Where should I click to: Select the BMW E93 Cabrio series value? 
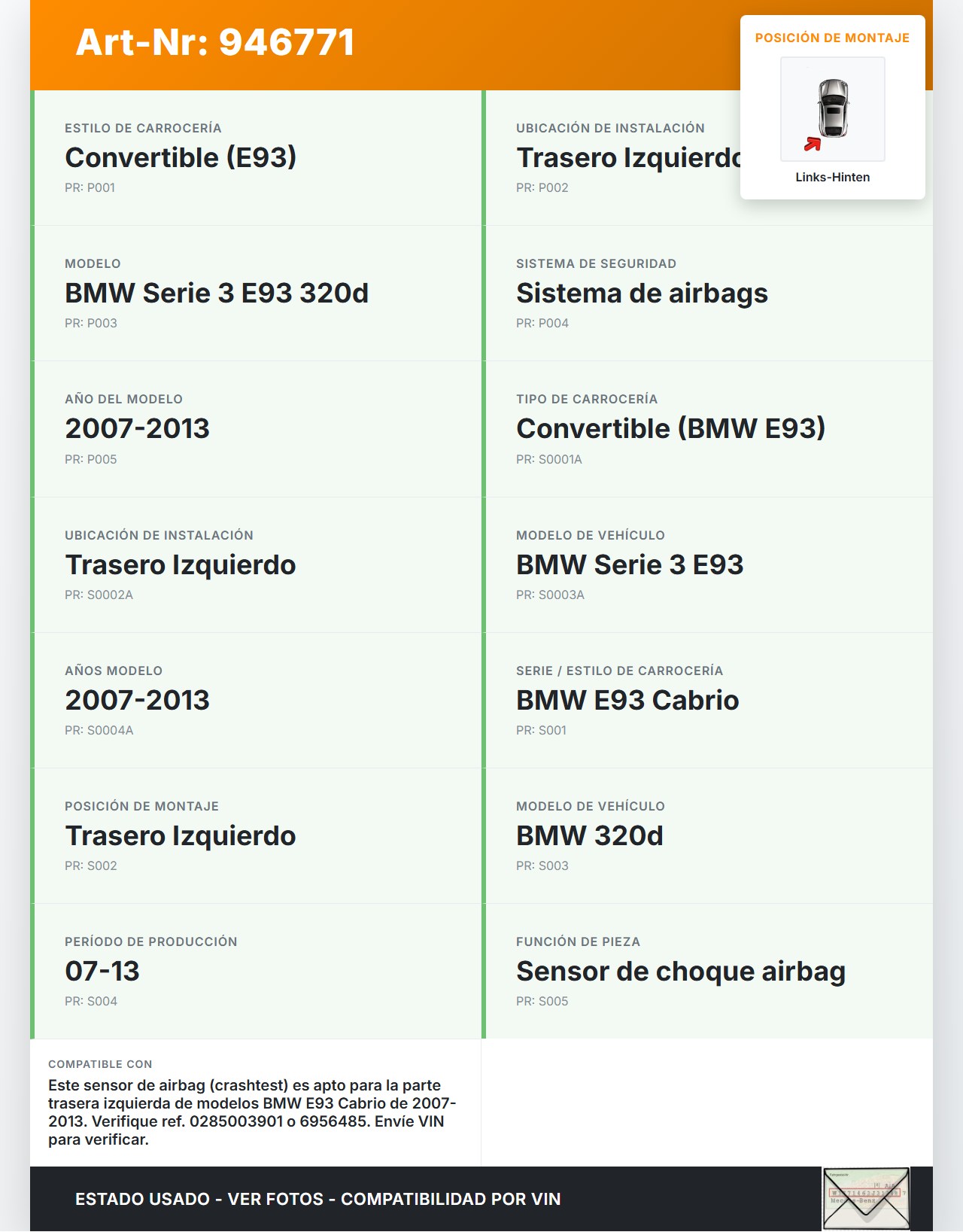point(627,700)
